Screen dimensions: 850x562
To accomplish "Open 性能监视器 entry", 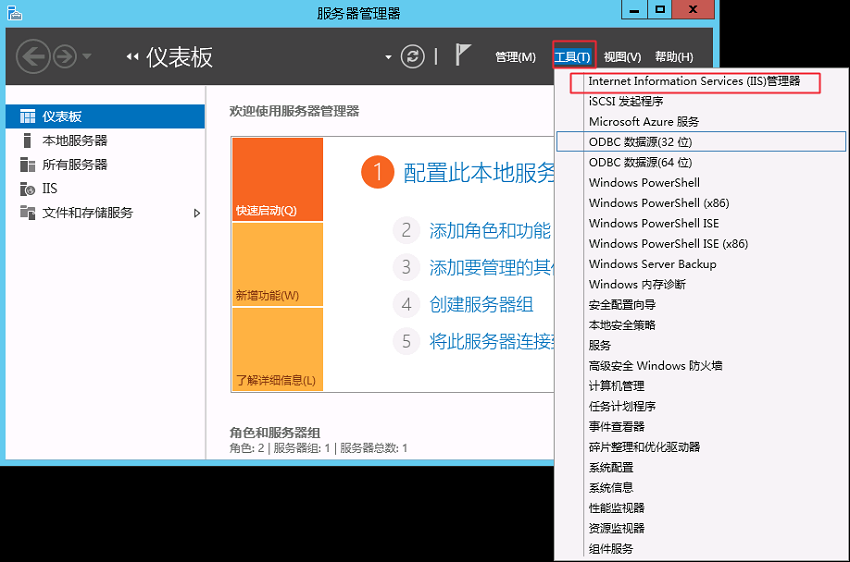I will (x=616, y=508).
